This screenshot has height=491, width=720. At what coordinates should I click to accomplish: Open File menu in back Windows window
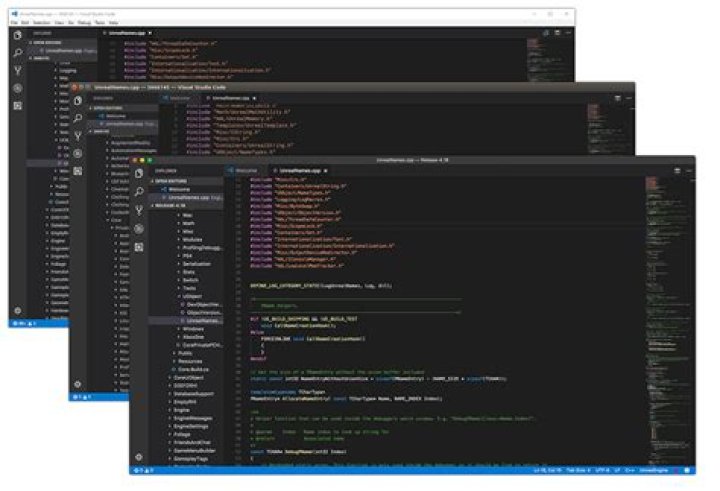tap(14, 23)
